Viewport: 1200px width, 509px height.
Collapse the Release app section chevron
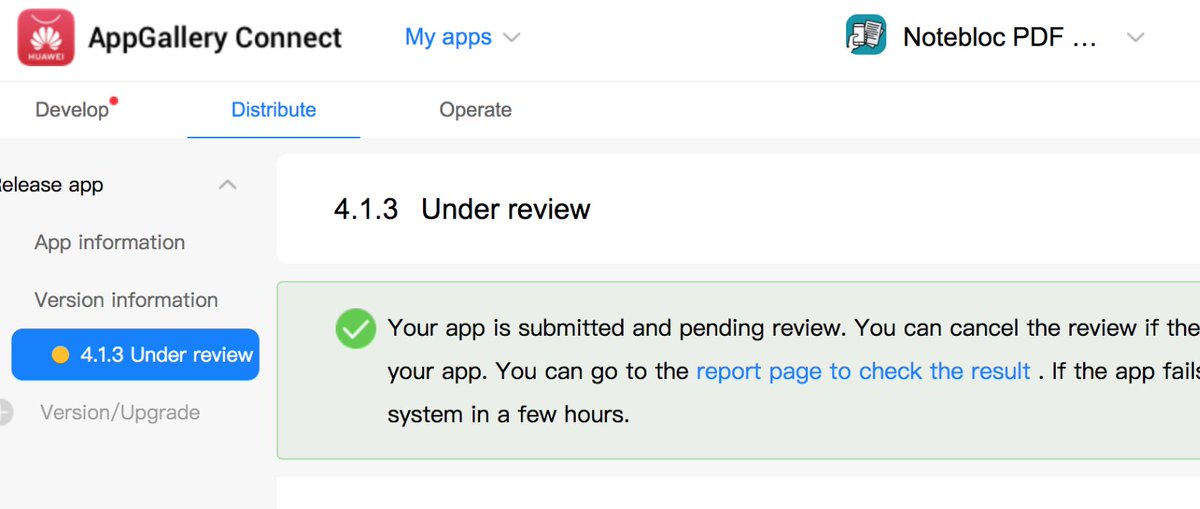click(x=228, y=185)
